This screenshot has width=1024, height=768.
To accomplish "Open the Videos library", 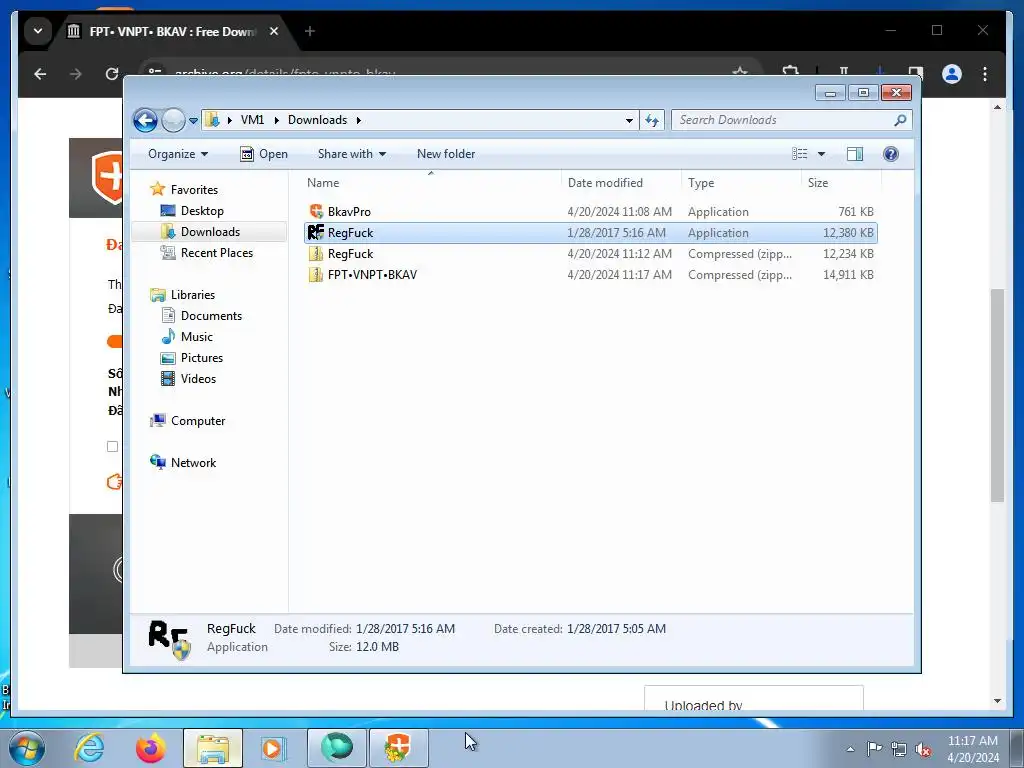I will (x=198, y=379).
